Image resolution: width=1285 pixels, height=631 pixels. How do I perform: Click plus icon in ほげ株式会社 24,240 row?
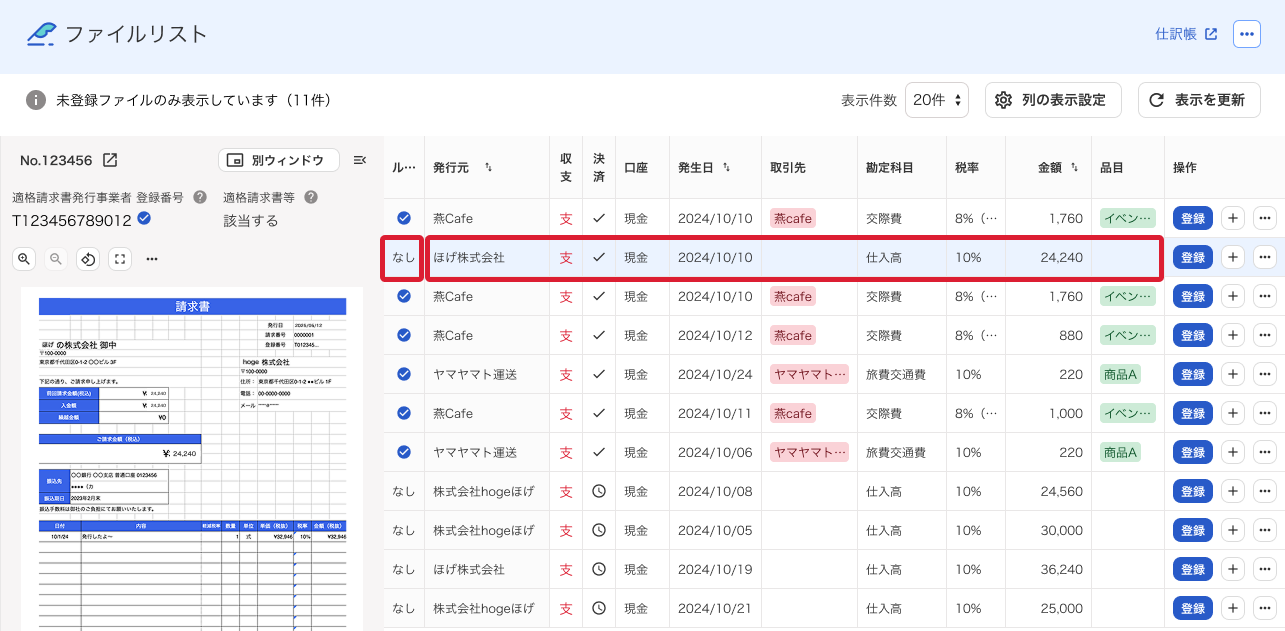point(1233,257)
